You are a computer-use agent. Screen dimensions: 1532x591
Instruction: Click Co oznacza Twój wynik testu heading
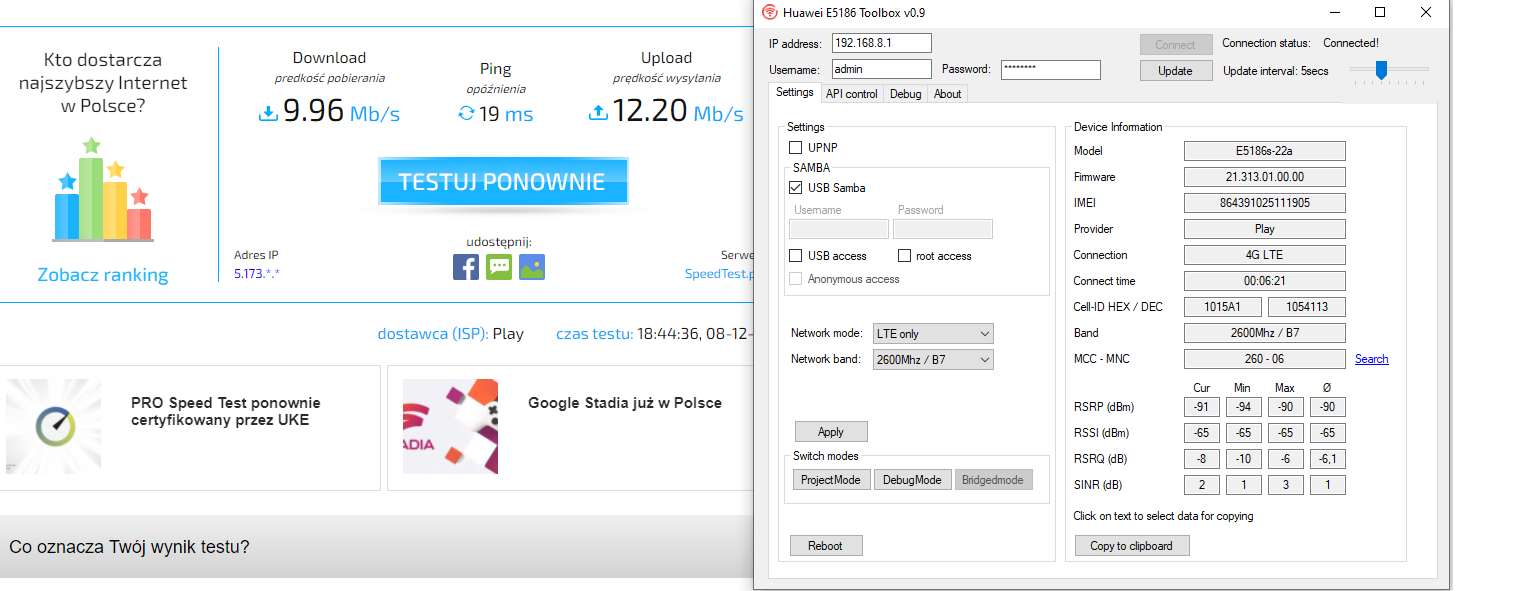129,547
